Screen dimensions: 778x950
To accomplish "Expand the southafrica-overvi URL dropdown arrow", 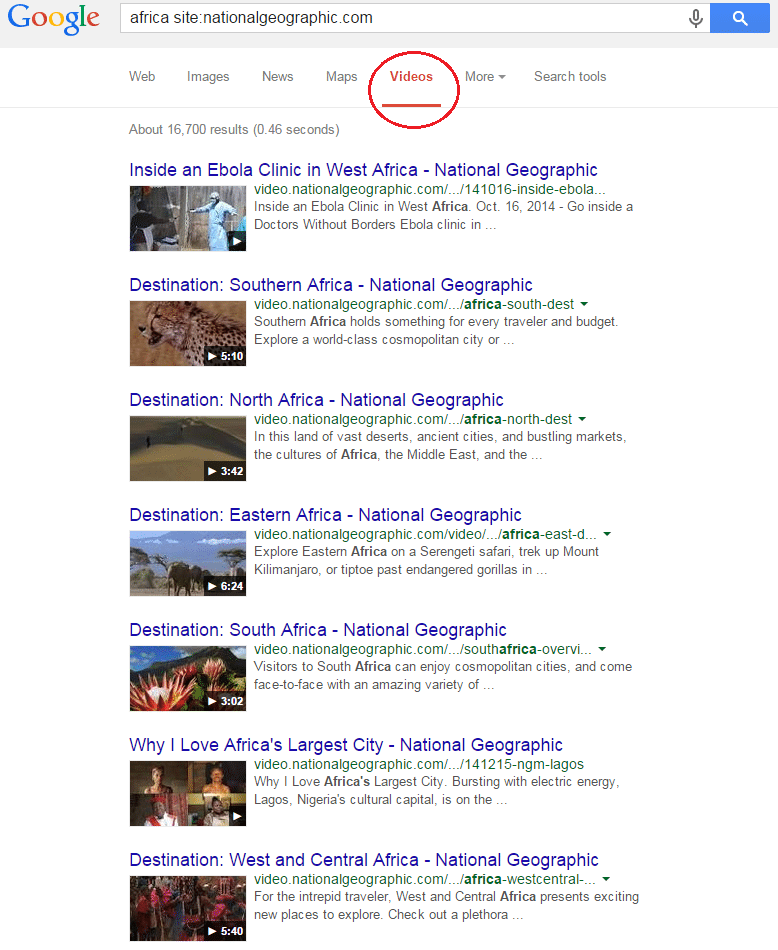I will (602, 649).
